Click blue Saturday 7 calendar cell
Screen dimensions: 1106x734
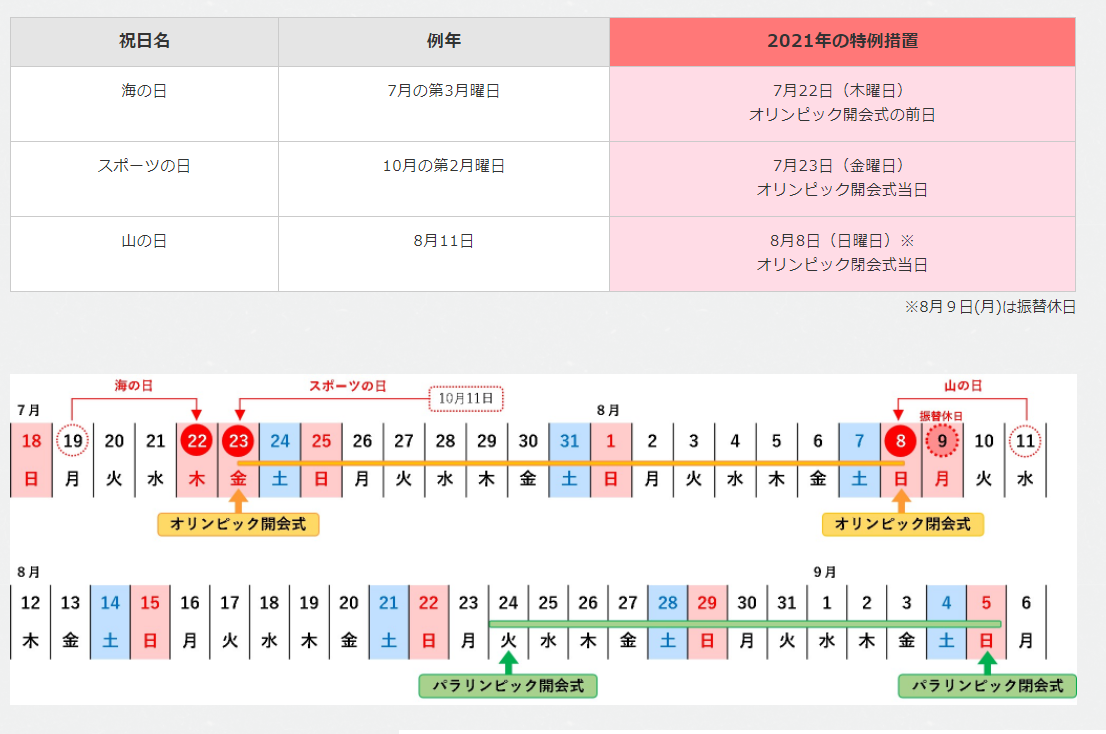(859, 460)
